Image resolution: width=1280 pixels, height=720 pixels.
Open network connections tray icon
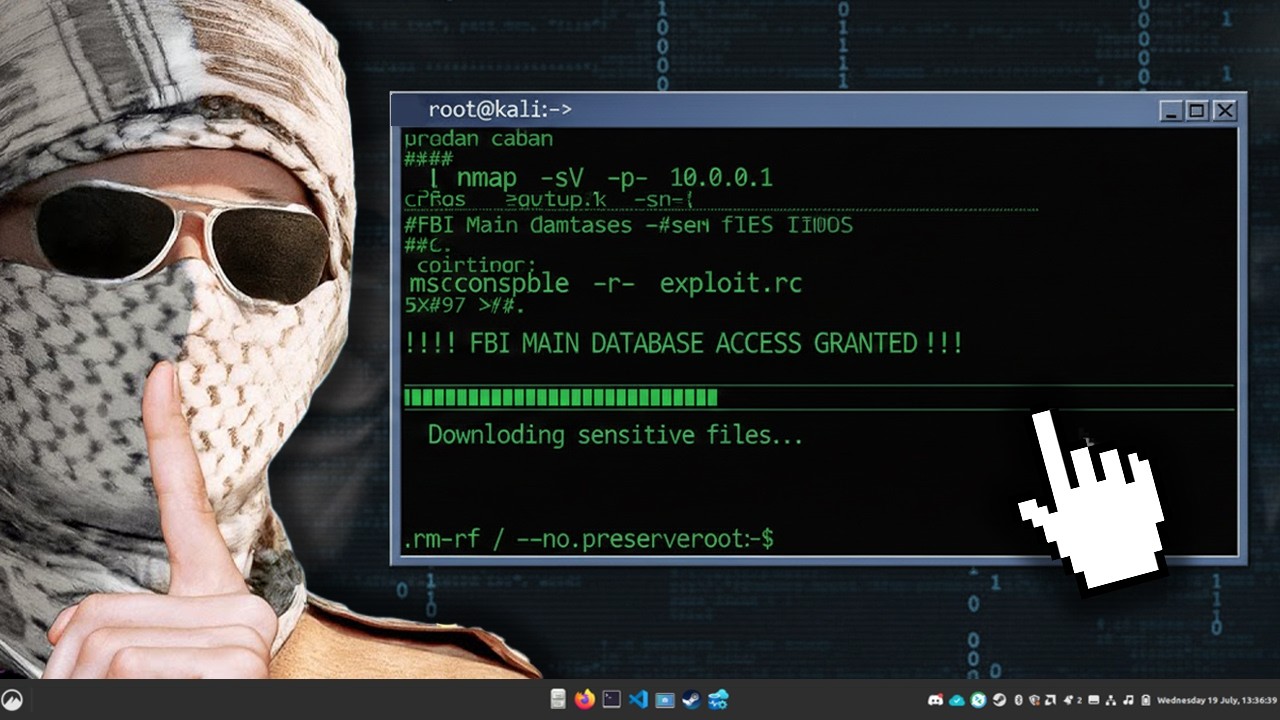pos(1110,700)
